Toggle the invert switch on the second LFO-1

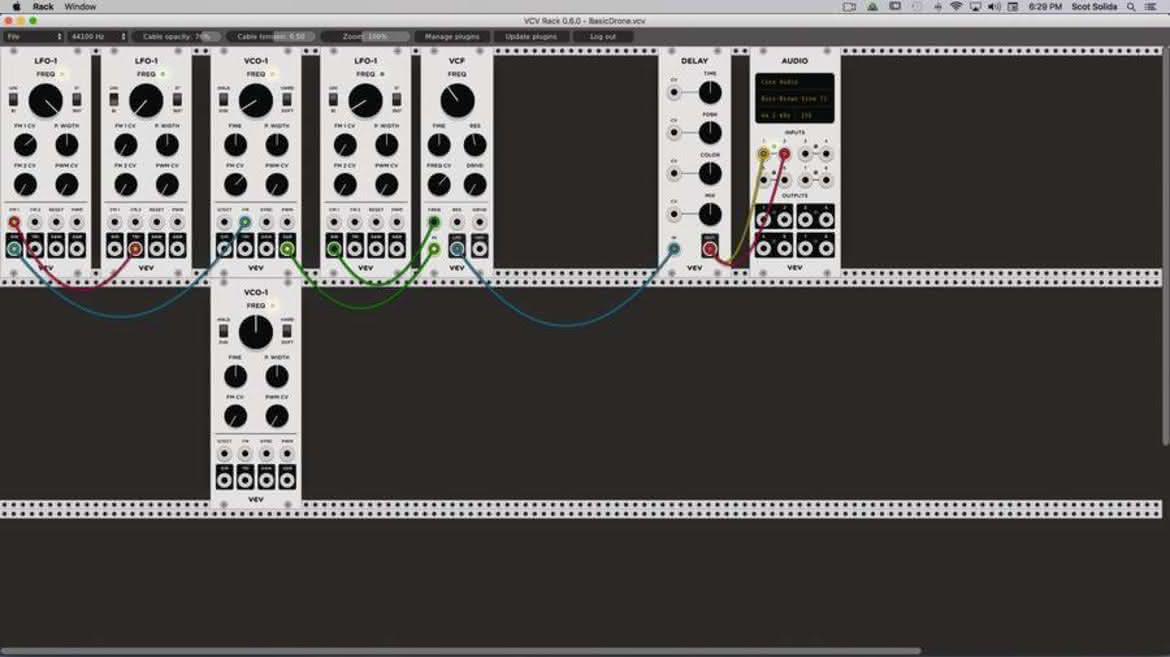(x=177, y=99)
